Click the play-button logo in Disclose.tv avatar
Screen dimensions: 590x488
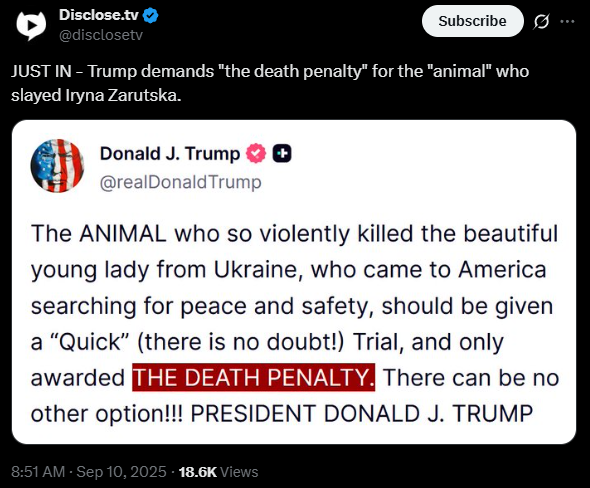[x=32, y=26]
